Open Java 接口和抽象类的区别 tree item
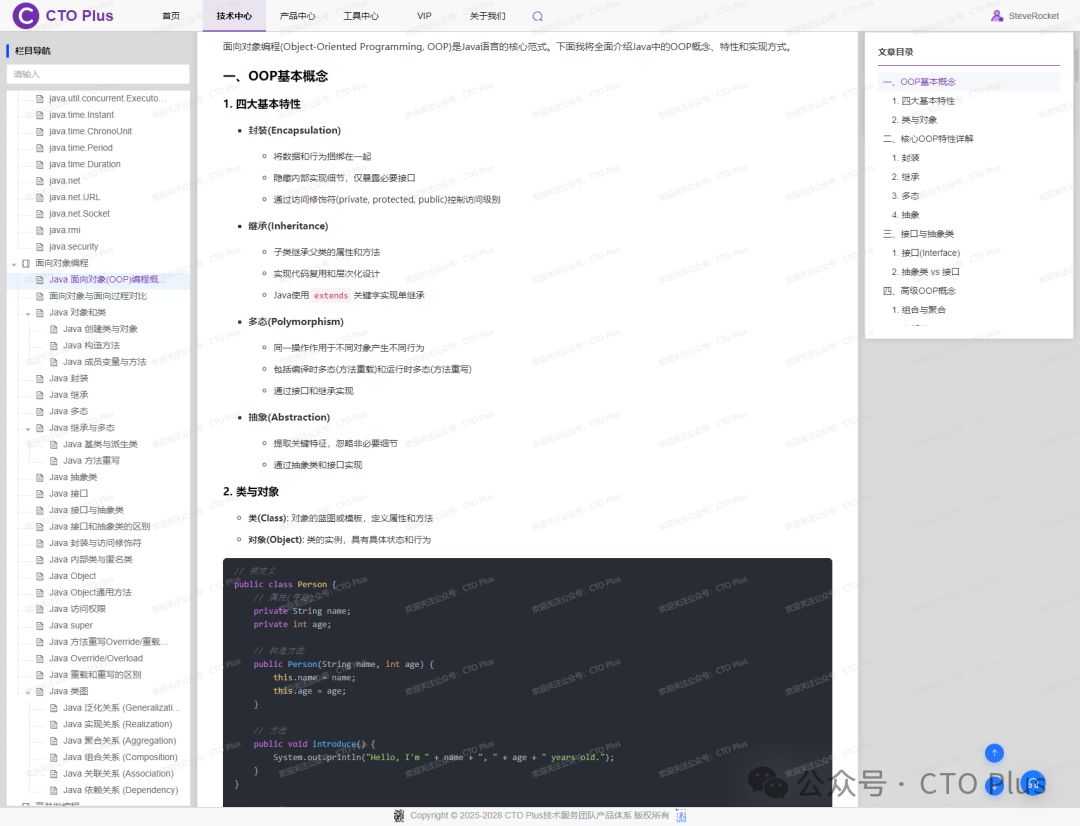Image resolution: width=1080 pixels, height=826 pixels. click(x=100, y=526)
